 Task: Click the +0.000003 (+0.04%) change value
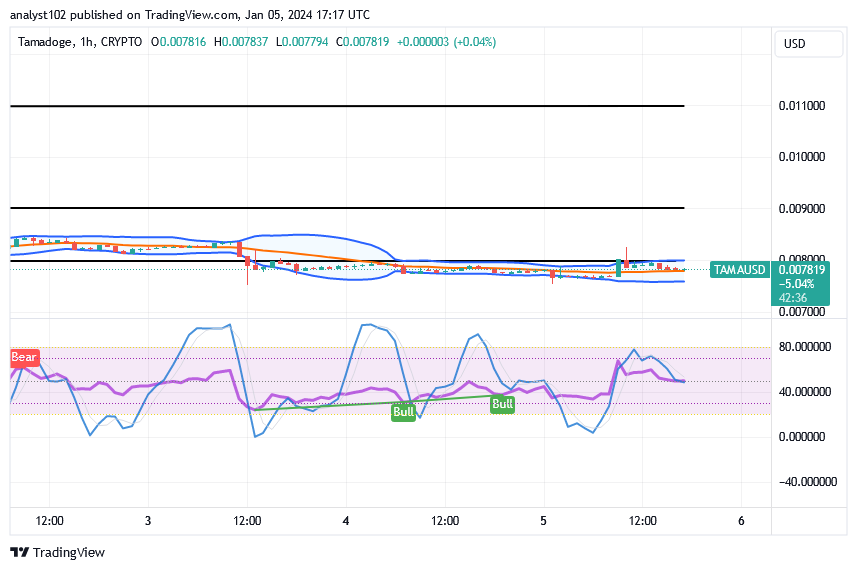click(446, 42)
